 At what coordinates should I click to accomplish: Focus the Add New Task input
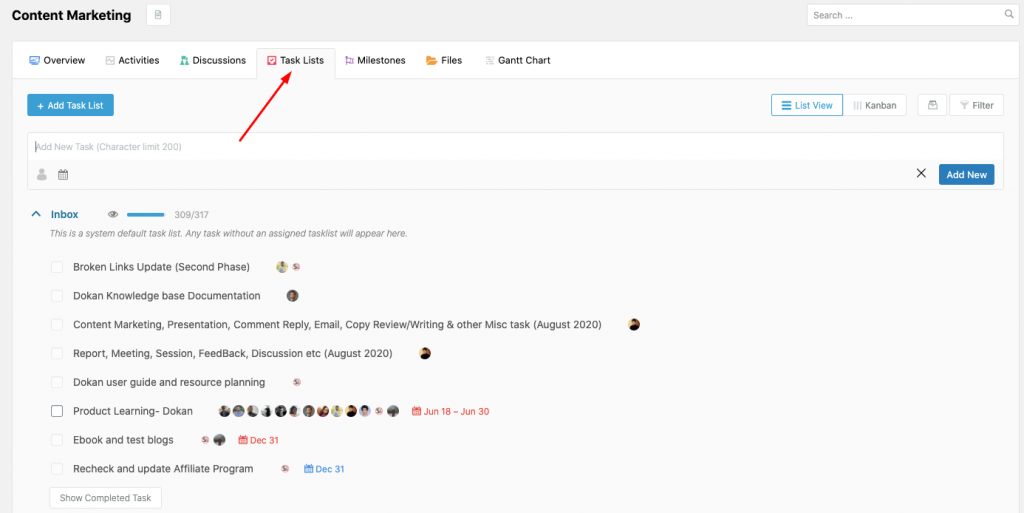pos(515,147)
